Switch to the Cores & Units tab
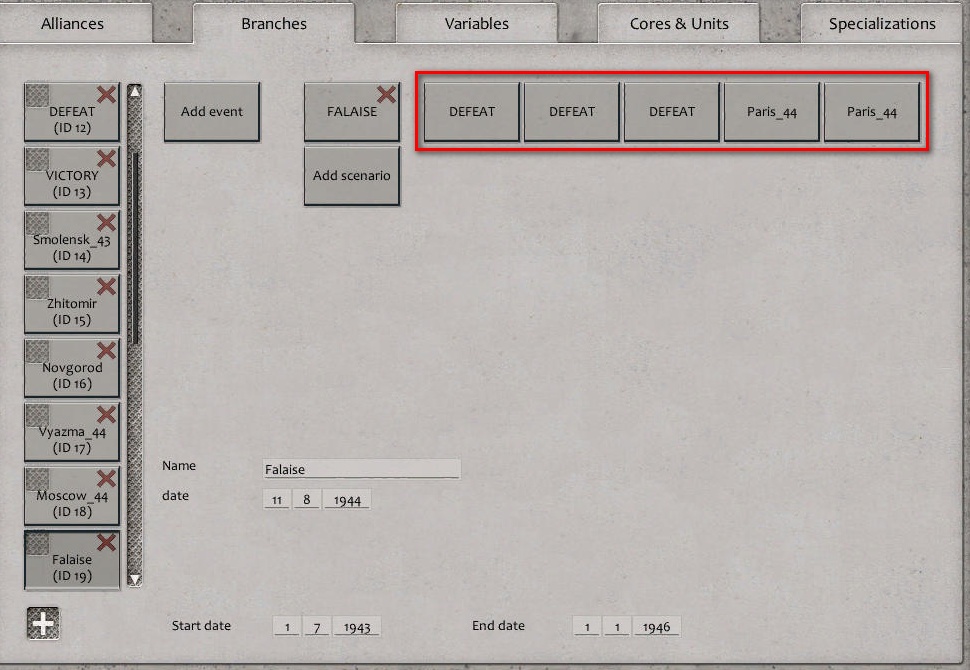The width and height of the screenshot is (970, 670). pyautogui.click(x=677, y=23)
